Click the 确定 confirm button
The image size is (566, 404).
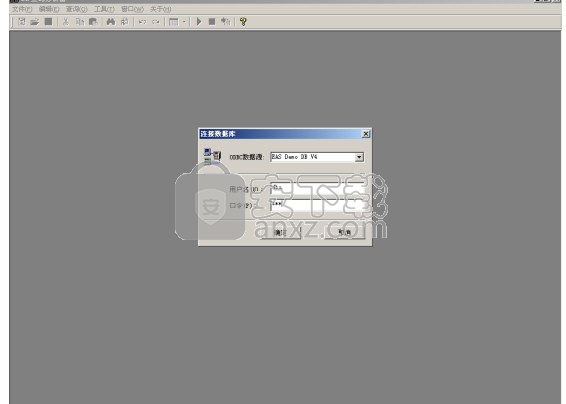click(281, 232)
